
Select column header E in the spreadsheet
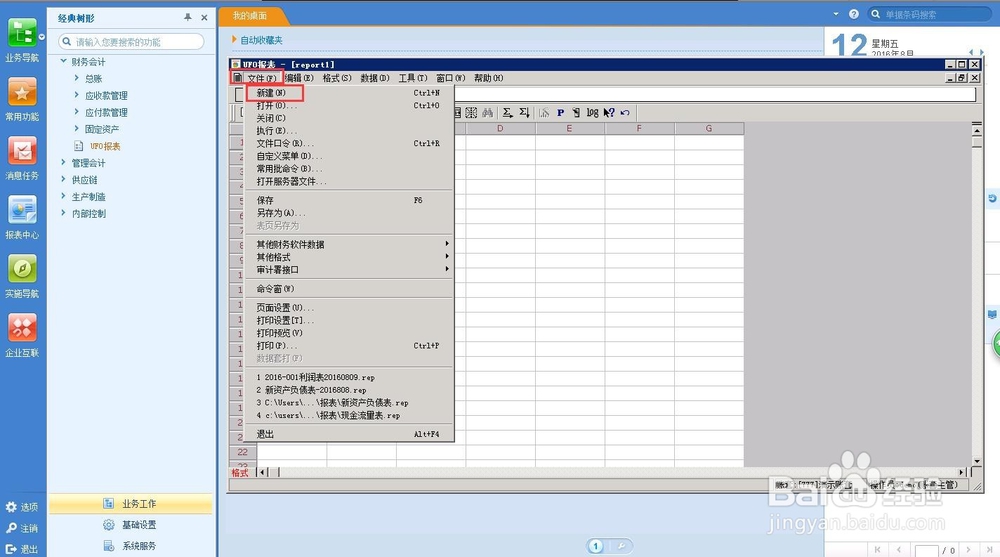coord(570,128)
